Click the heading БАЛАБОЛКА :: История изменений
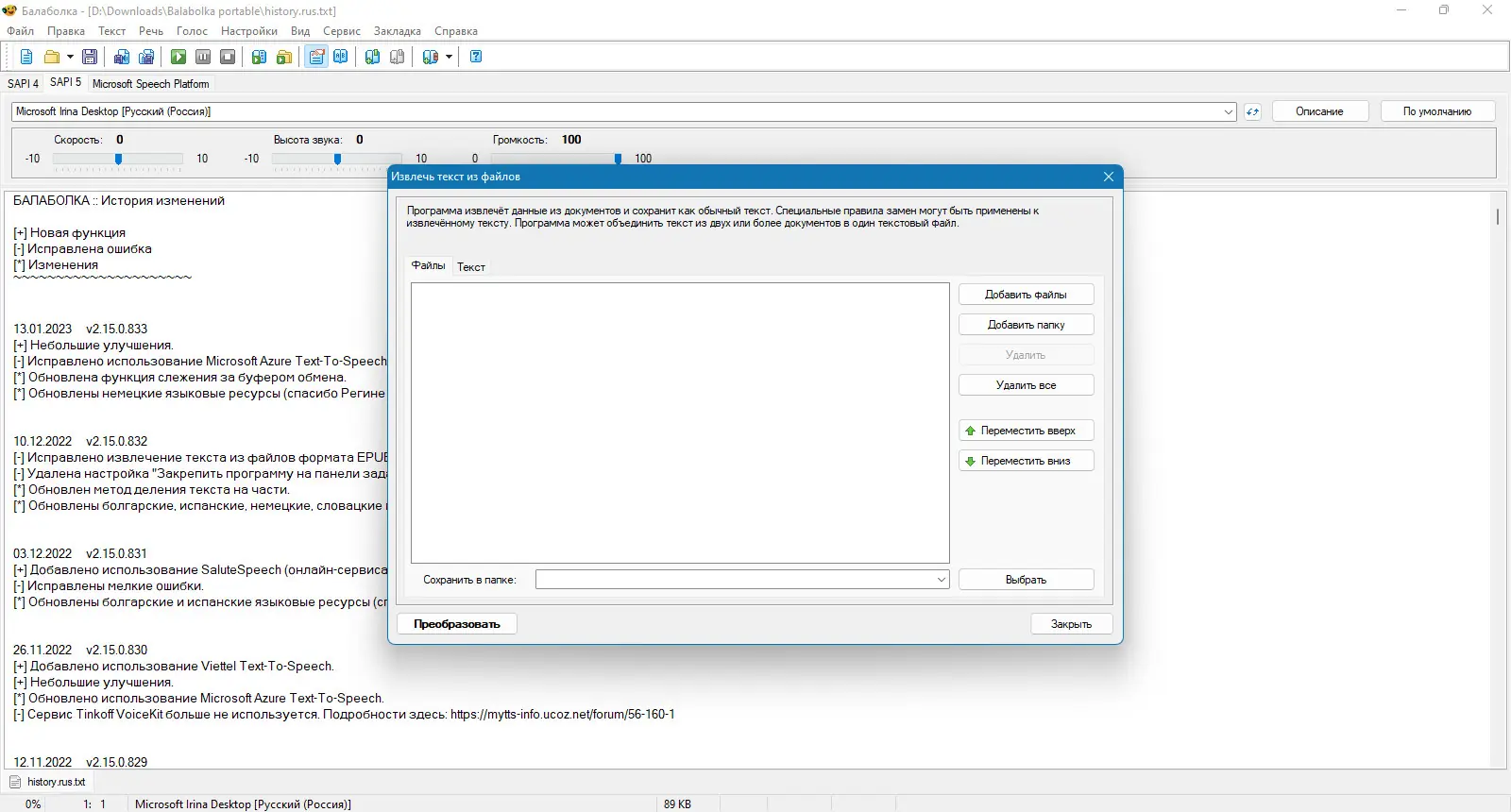1511x812 pixels. (119, 200)
